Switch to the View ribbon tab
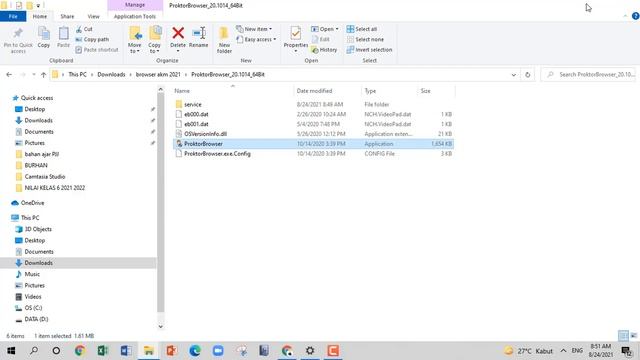640x360 pixels. (x=93, y=16)
